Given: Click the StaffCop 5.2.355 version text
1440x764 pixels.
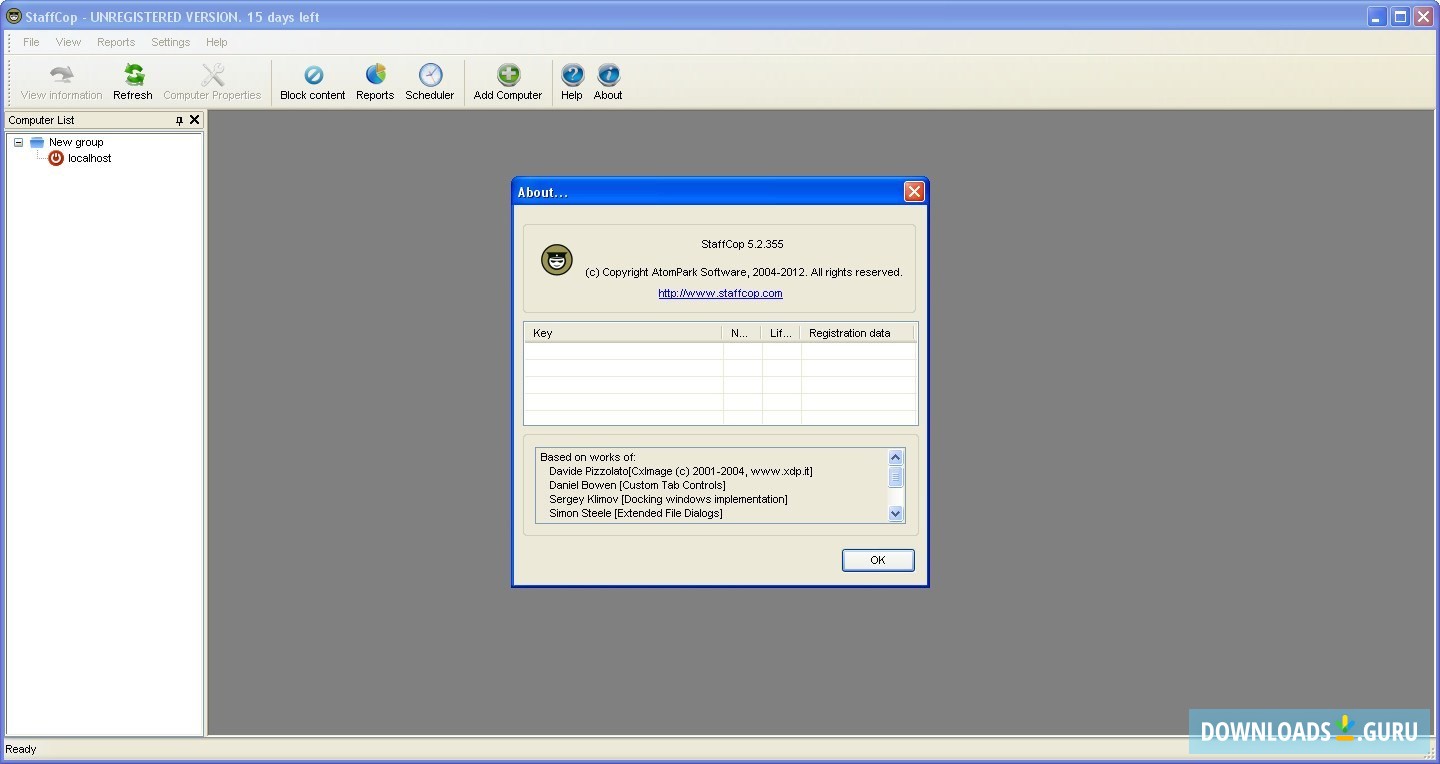Looking at the screenshot, I should [x=742, y=244].
